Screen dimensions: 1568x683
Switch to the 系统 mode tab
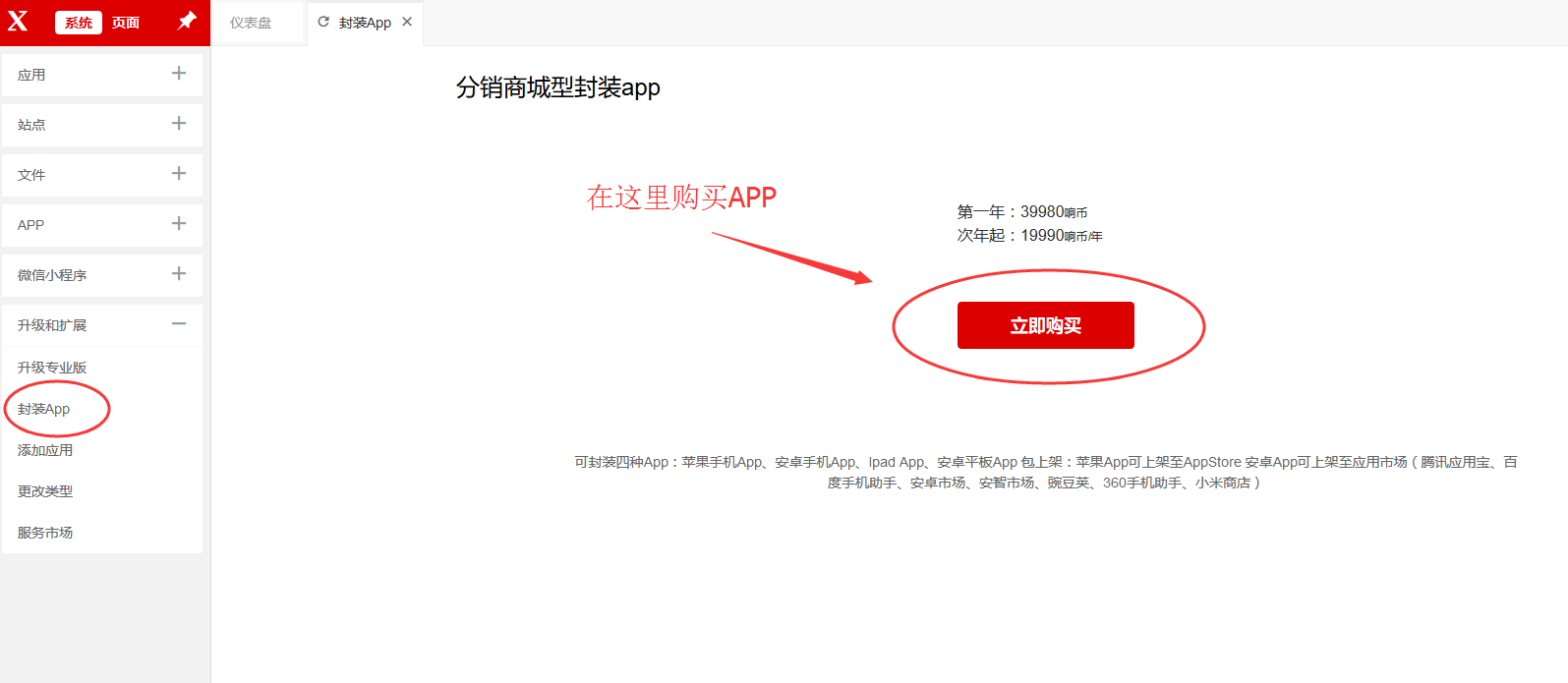tap(79, 23)
